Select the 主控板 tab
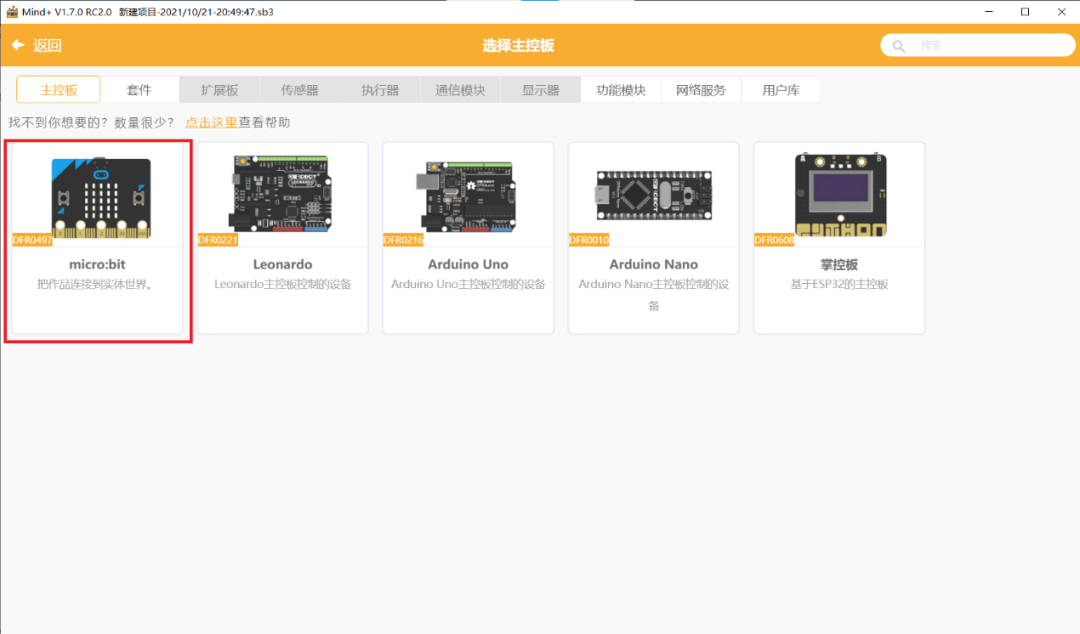This screenshot has width=1080, height=634. (59, 90)
